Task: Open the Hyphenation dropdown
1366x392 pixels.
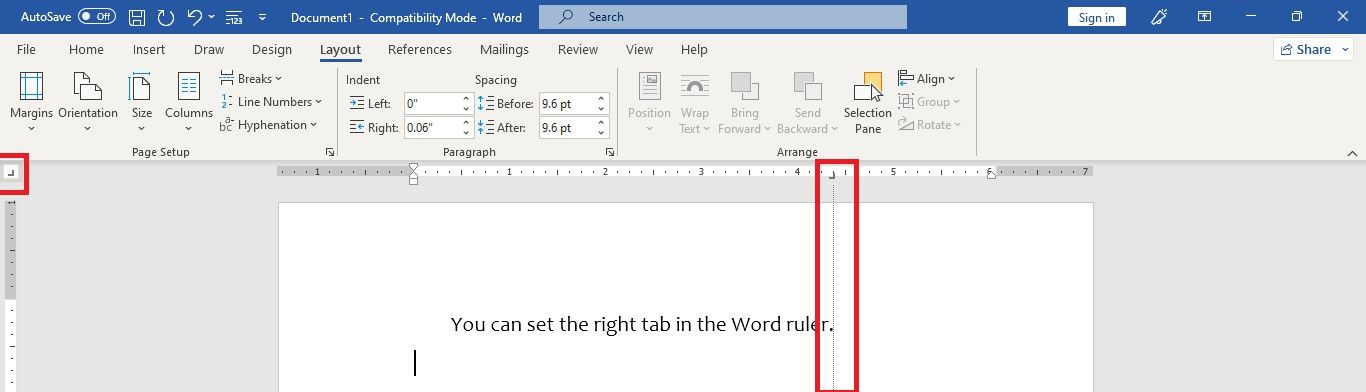Action: 269,124
